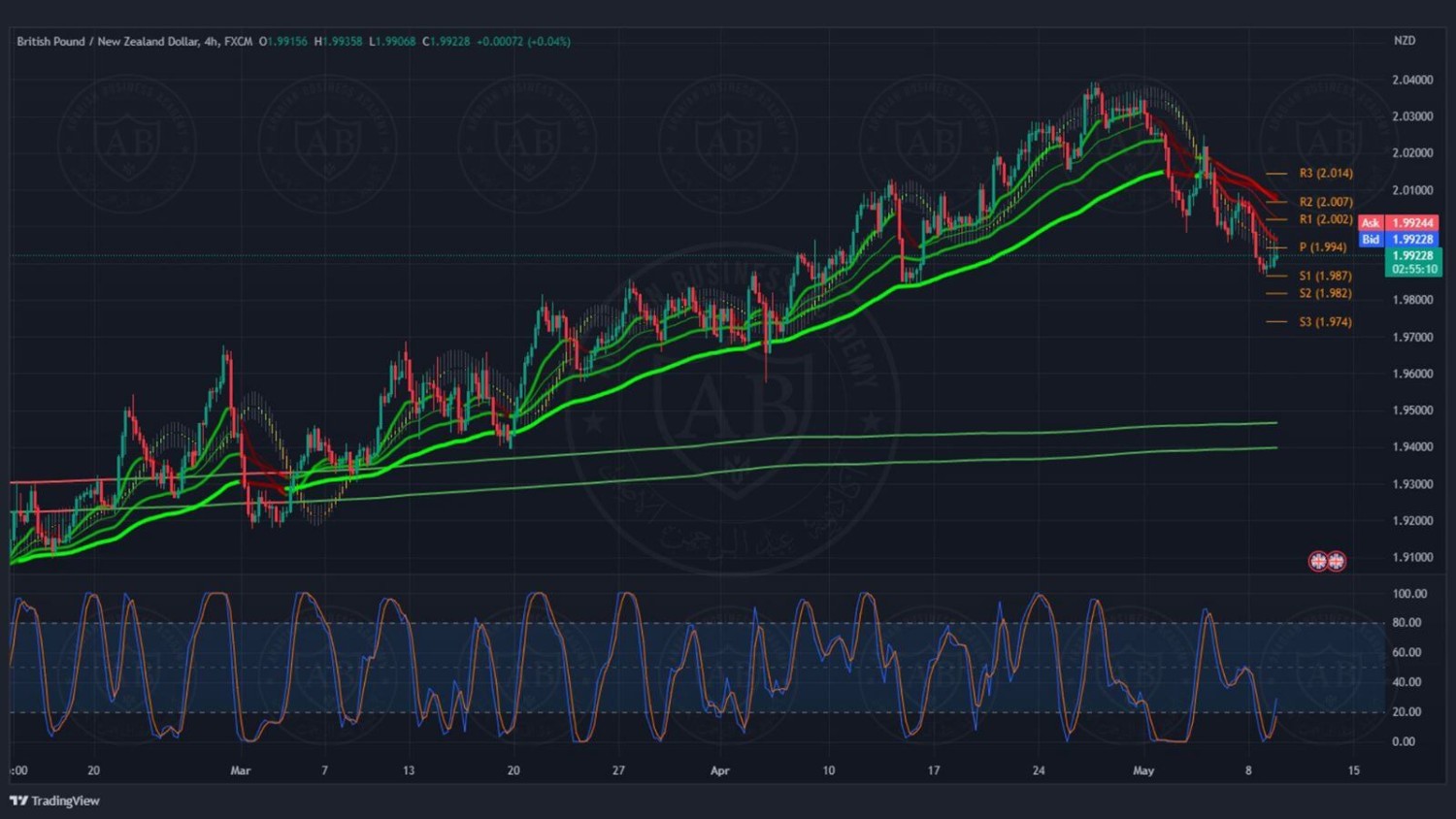
Task: Click the 1.92000 price axis label
Action: [x=1412, y=521]
